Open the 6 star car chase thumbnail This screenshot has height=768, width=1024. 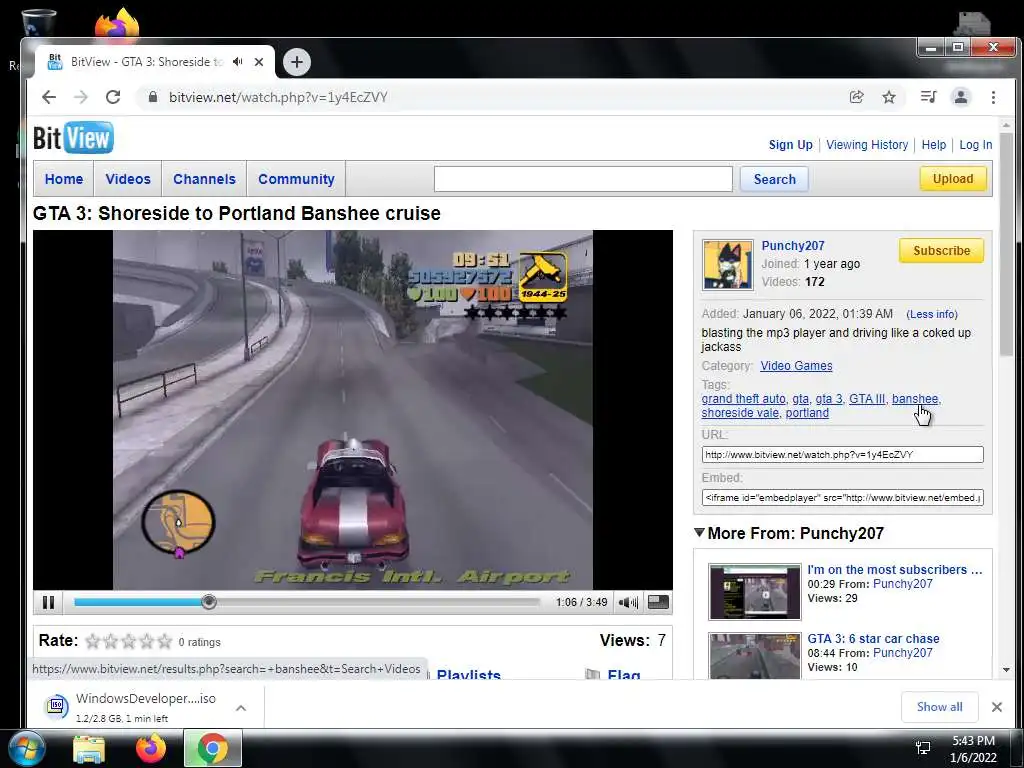click(754, 656)
